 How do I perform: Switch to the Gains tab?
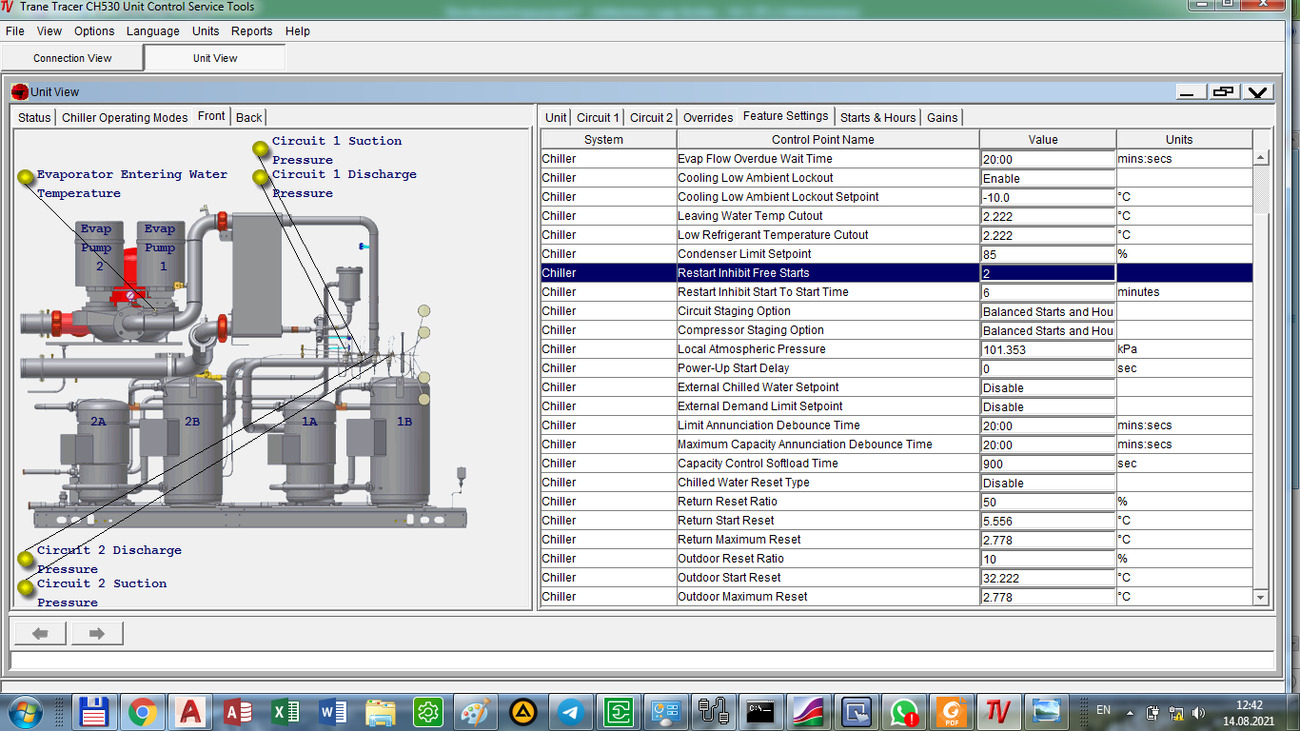(x=942, y=117)
